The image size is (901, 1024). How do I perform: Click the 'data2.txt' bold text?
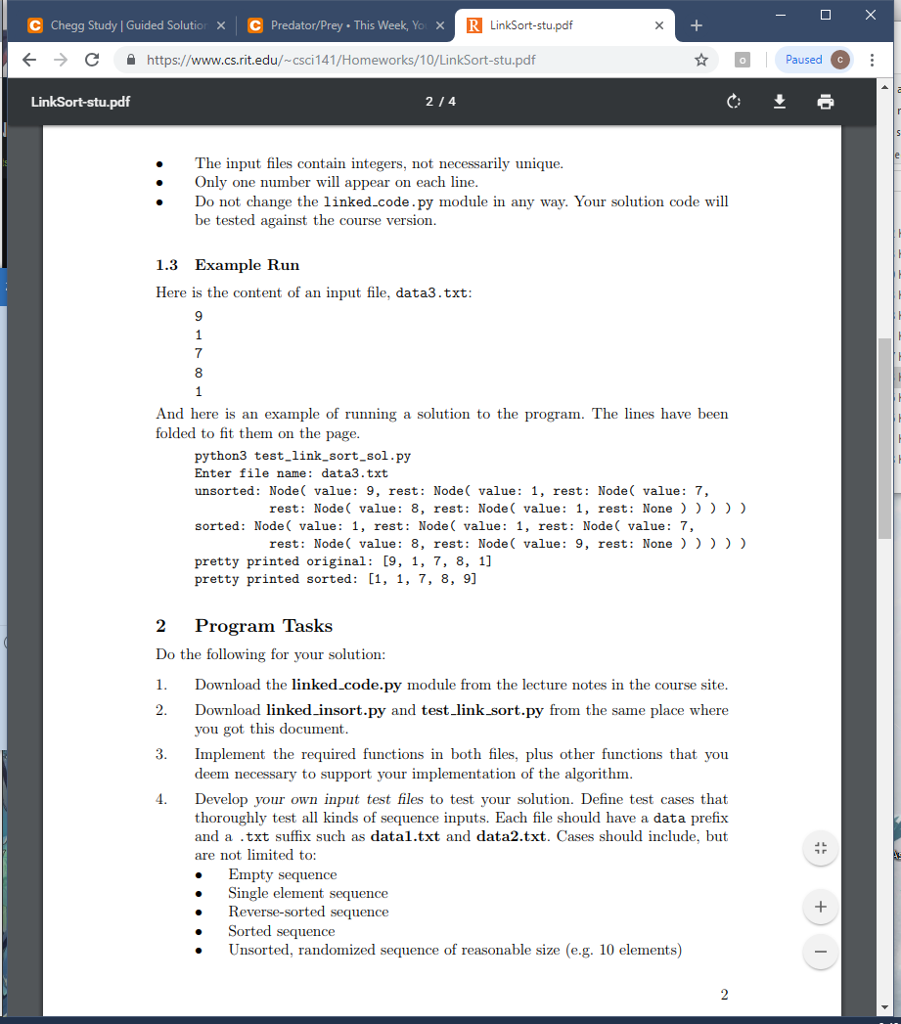(x=511, y=837)
